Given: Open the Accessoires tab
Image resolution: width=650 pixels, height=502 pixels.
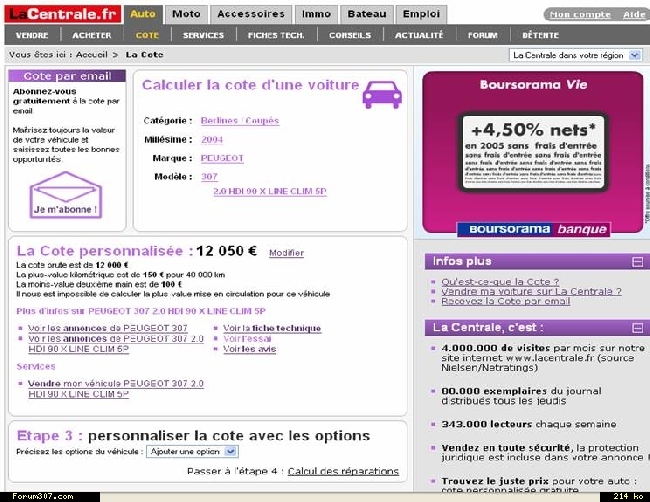Looking at the screenshot, I should coord(251,15).
